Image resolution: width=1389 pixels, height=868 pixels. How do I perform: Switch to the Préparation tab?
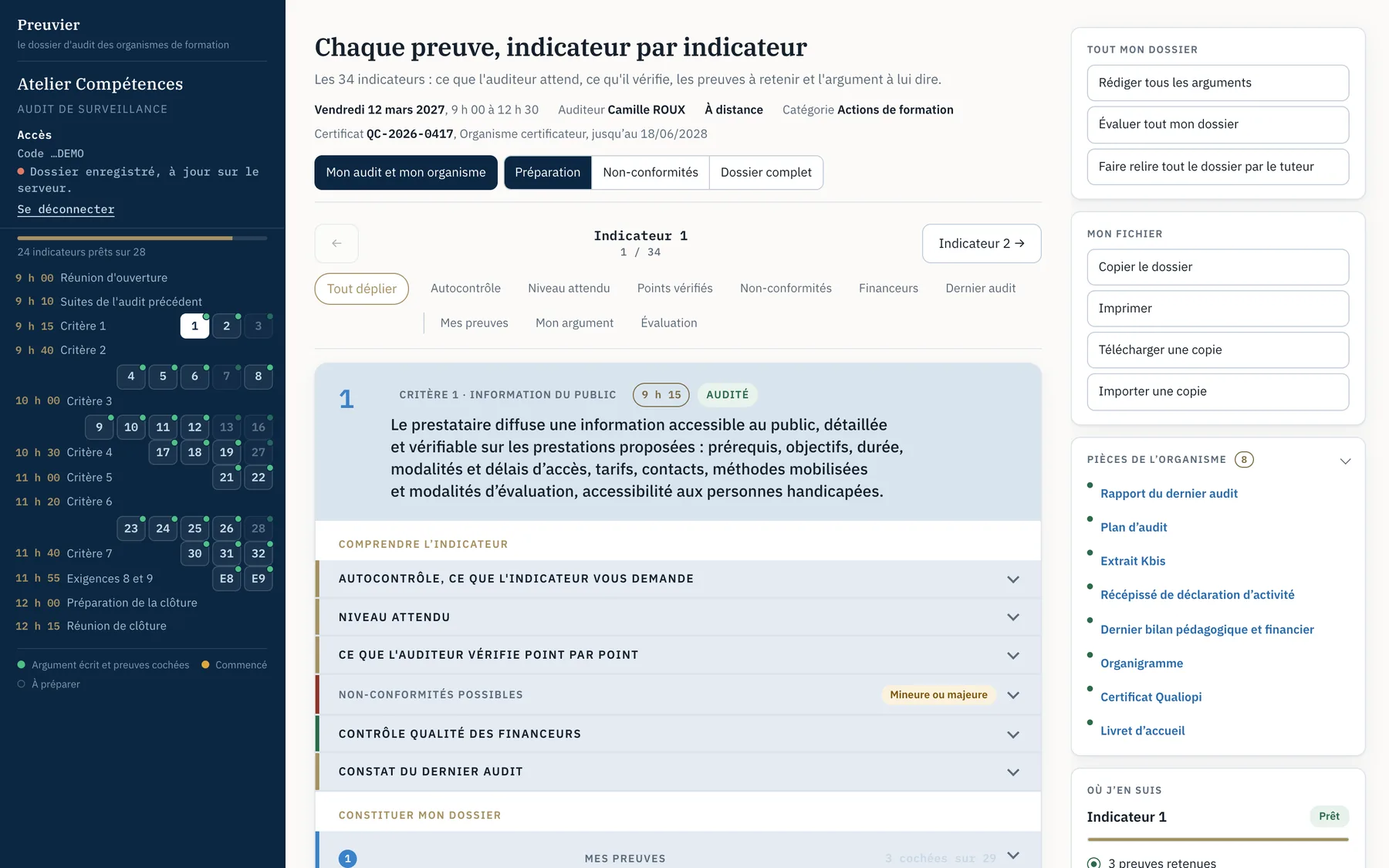coord(548,172)
